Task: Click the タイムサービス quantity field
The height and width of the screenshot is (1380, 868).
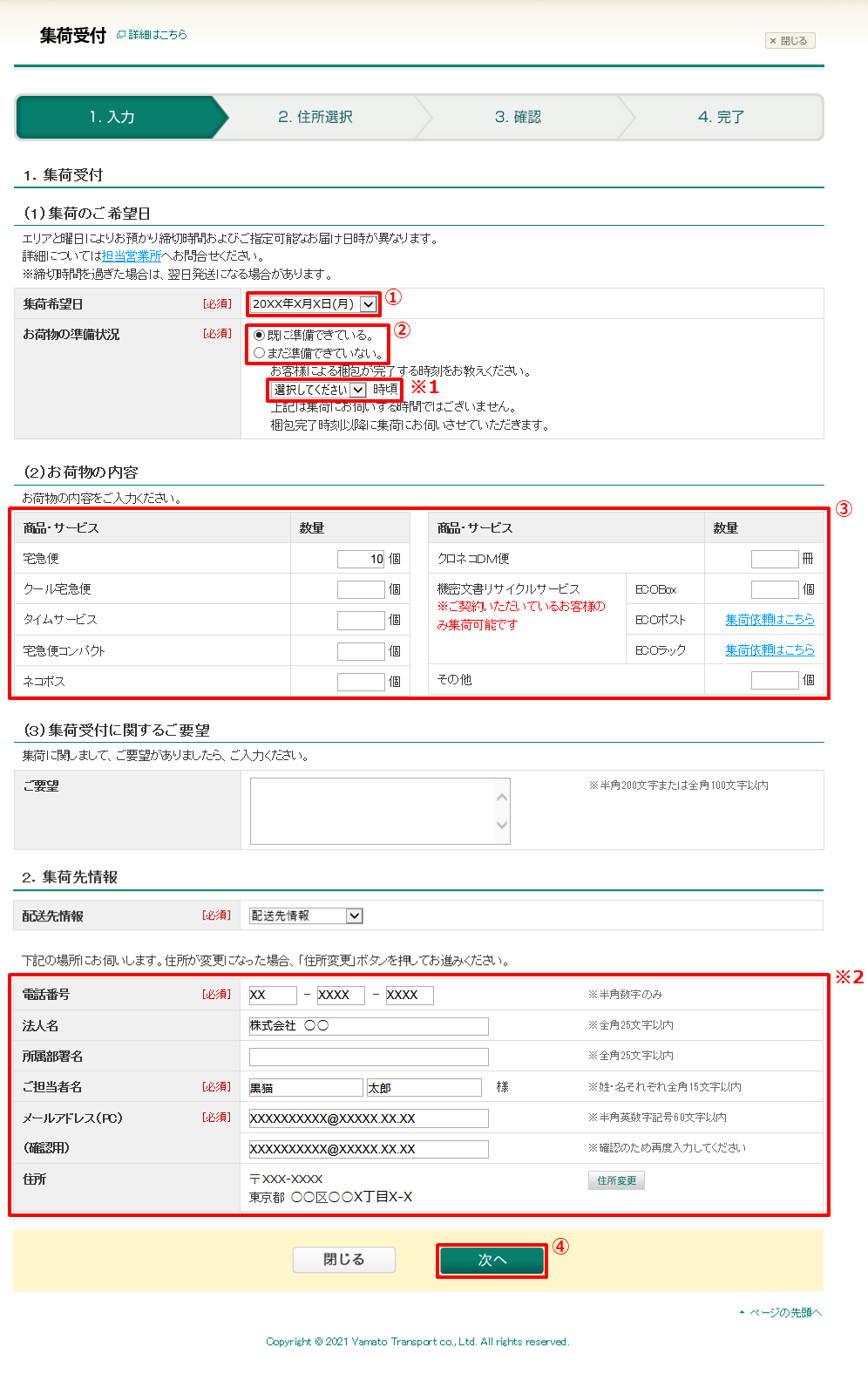Action: pyautogui.click(x=362, y=620)
